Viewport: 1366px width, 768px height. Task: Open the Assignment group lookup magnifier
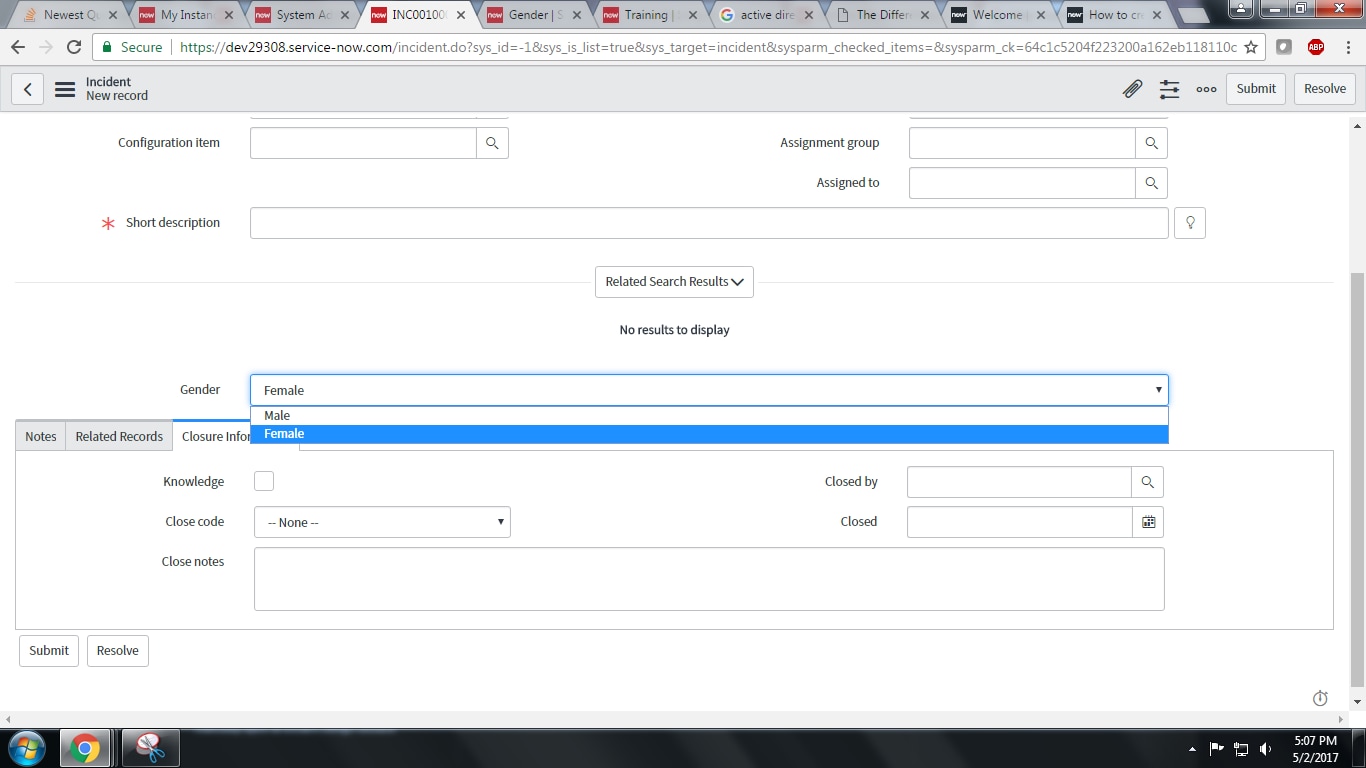coord(1151,142)
